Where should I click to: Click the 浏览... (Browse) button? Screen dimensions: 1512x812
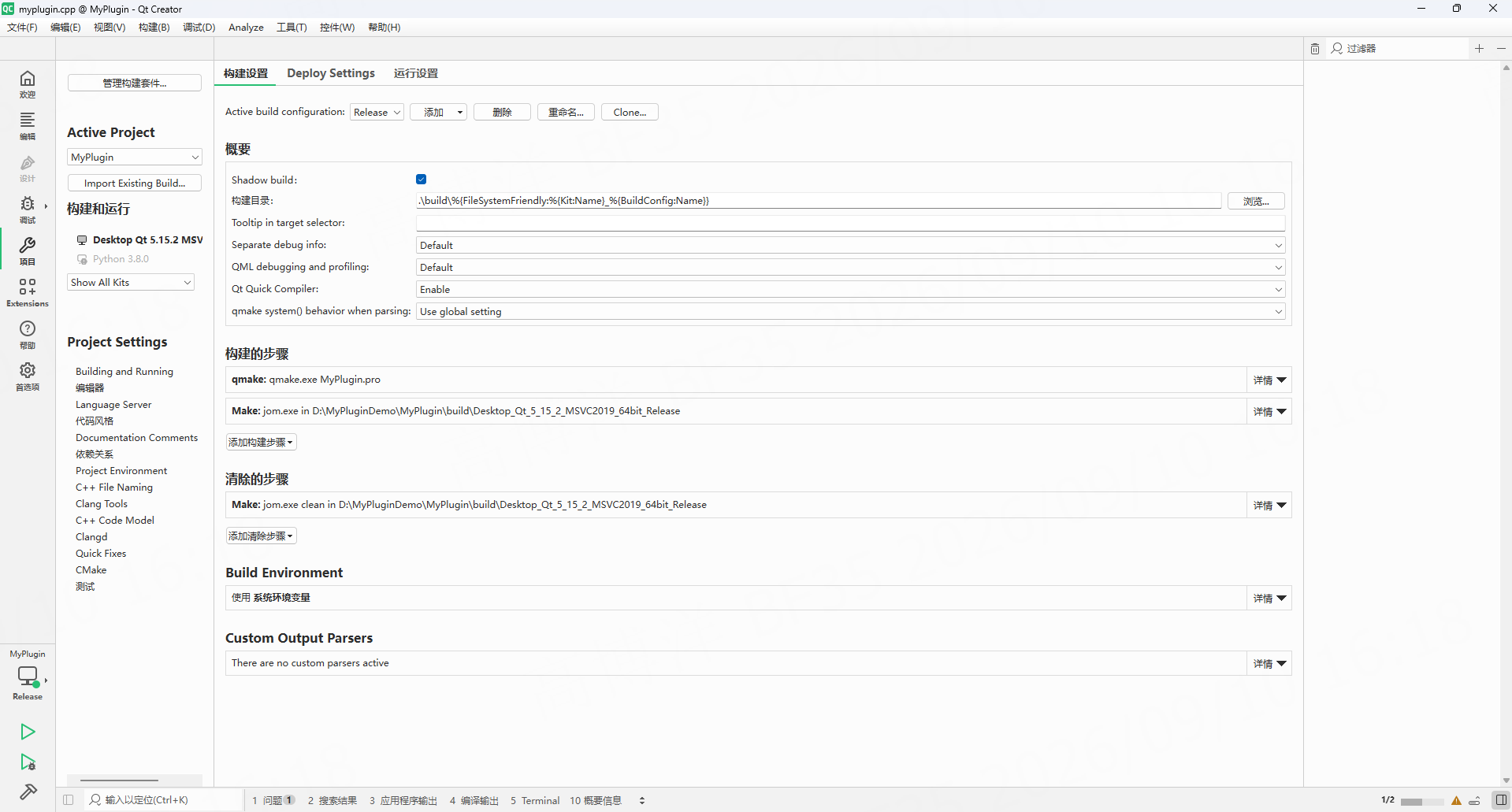pyautogui.click(x=1256, y=202)
